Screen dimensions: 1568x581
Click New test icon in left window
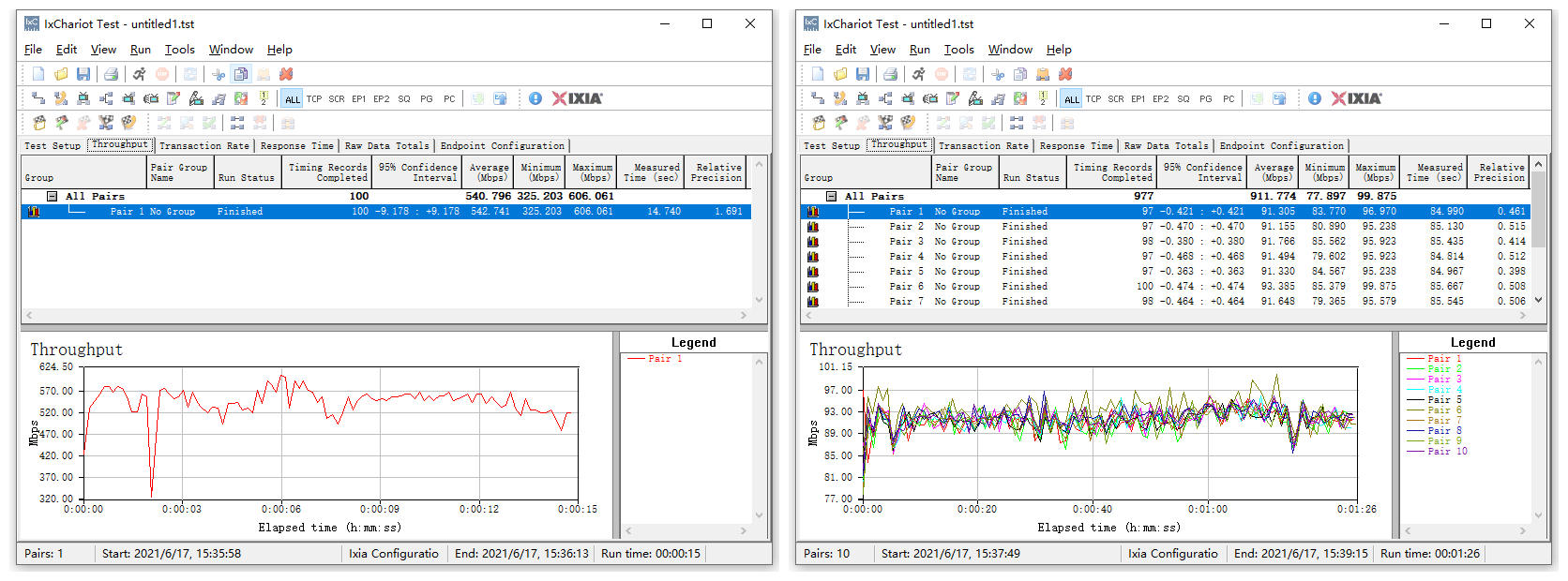click(38, 74)
